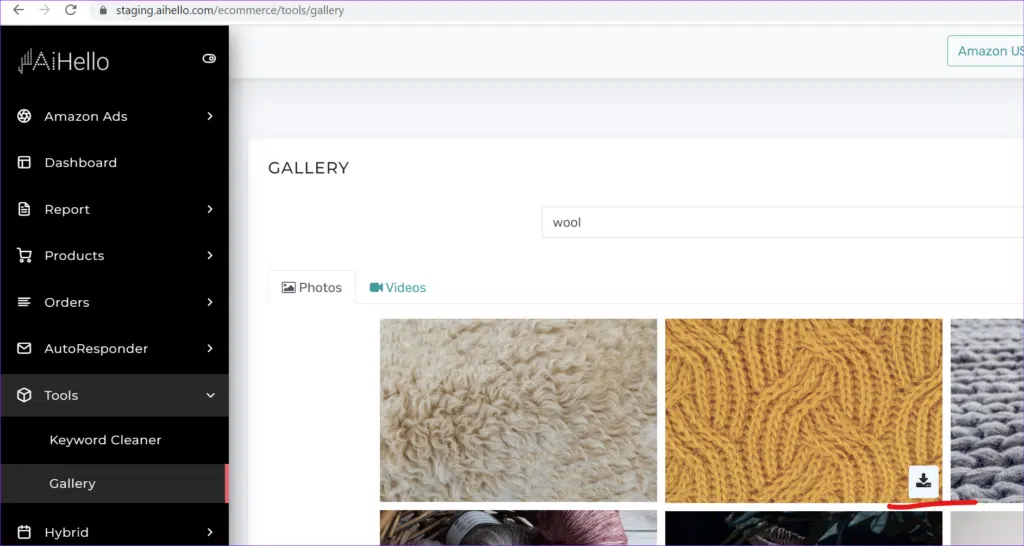1024x546 pixels.
Task: Click the Amazon US marketplace button
Action: (x=986, y=51)
